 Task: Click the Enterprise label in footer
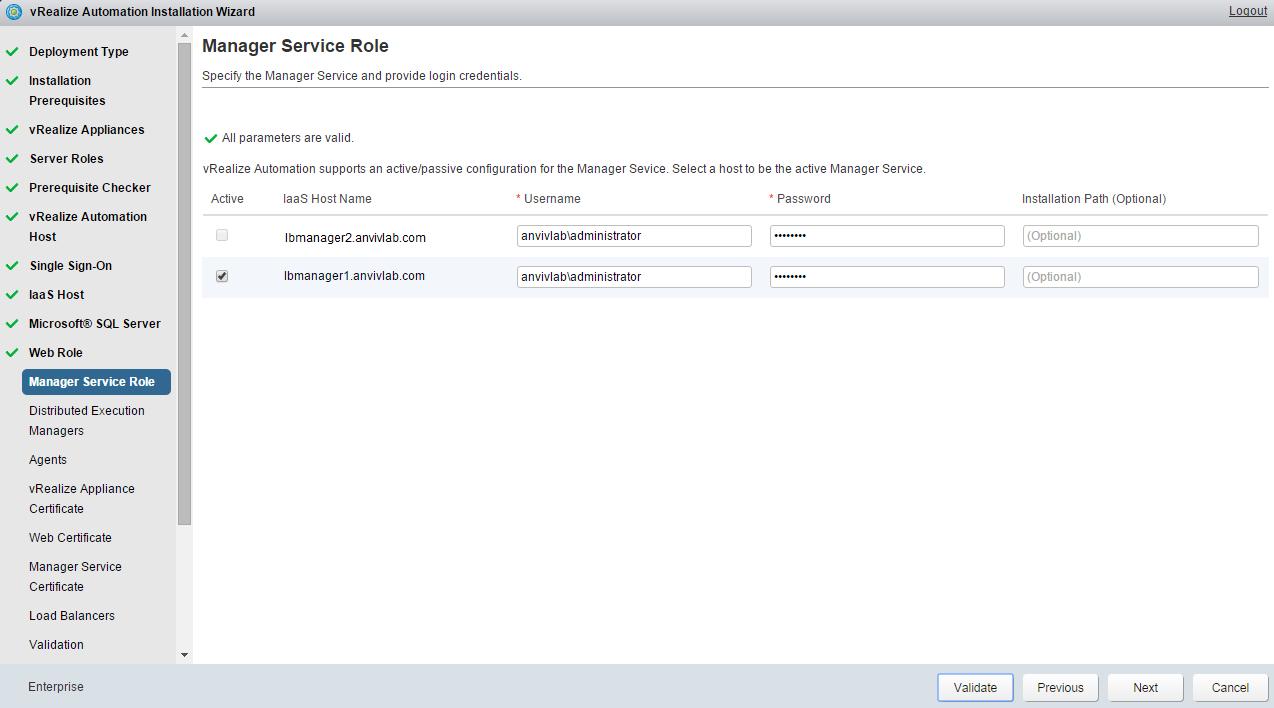coord(56,687)
